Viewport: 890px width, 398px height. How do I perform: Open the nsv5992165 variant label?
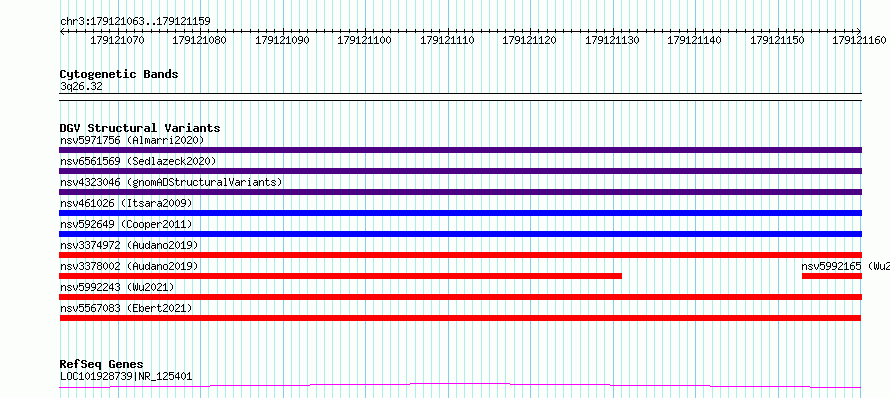click(845, 266)
